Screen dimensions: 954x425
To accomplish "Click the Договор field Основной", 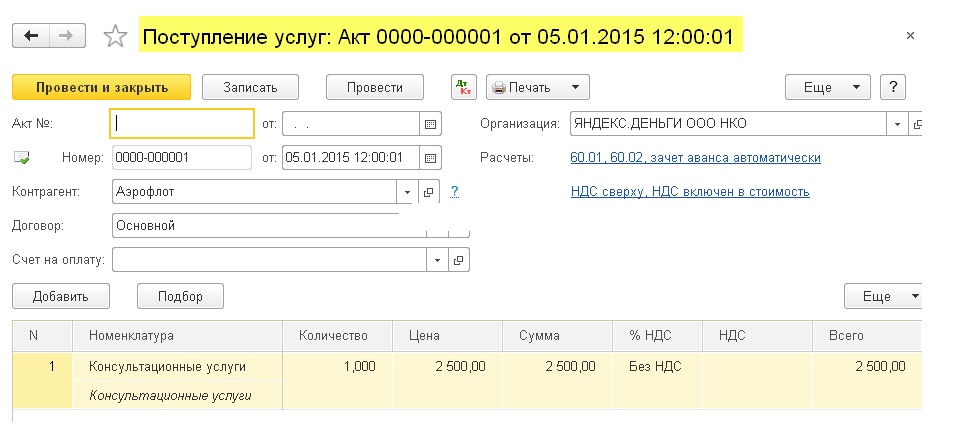I will tap(270, 226).
